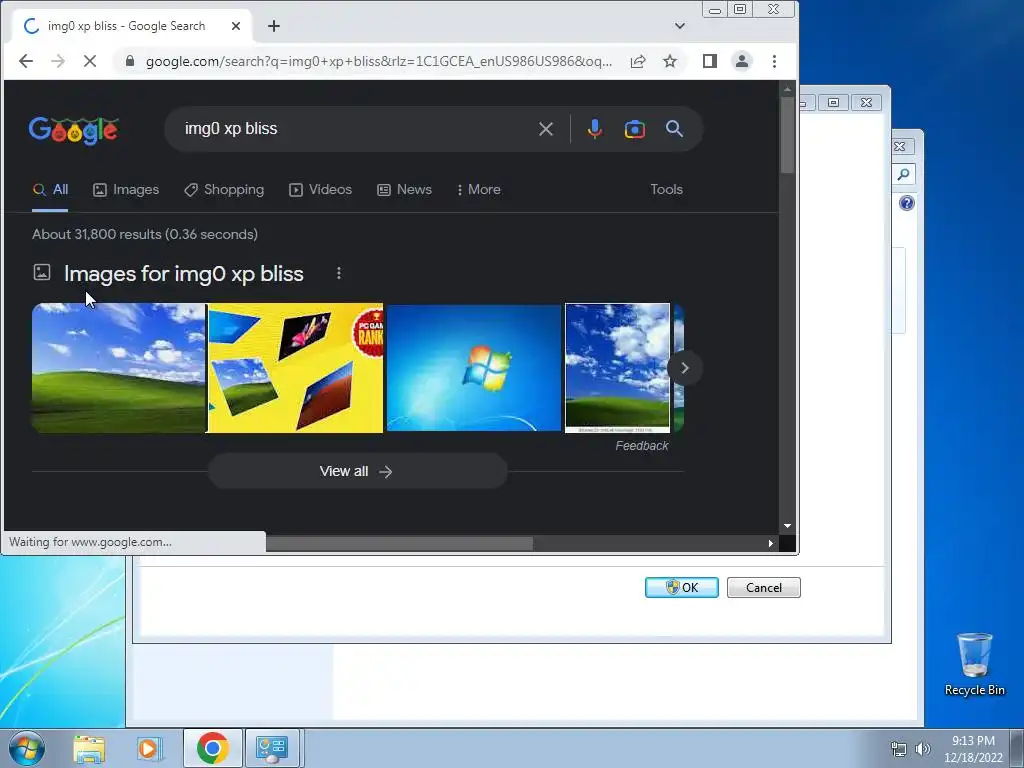Clear the Google search box
The width and height of the screenshot is (1024, 768).
pos(546,129)
